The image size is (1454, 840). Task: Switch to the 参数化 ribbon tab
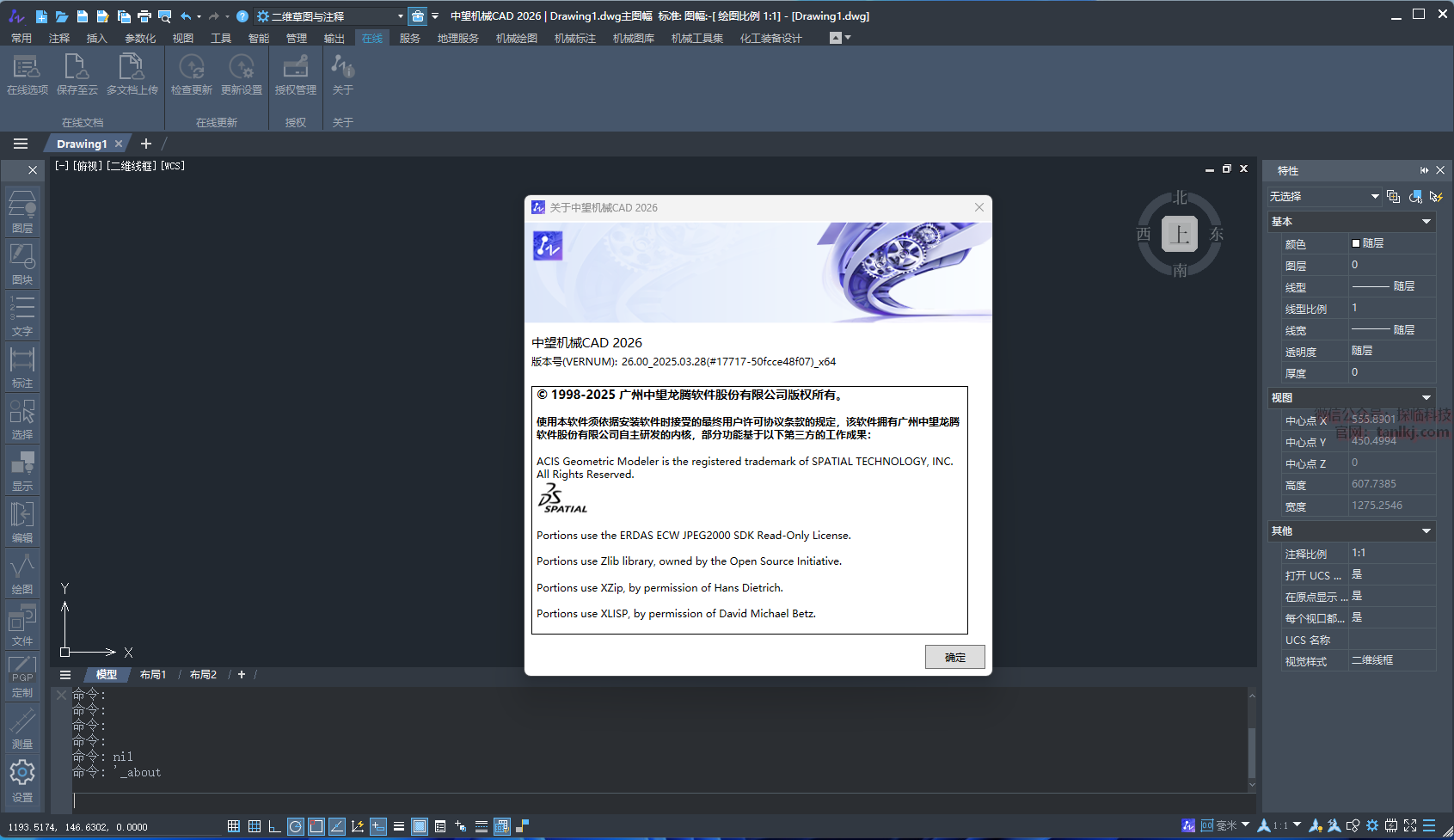140,38
